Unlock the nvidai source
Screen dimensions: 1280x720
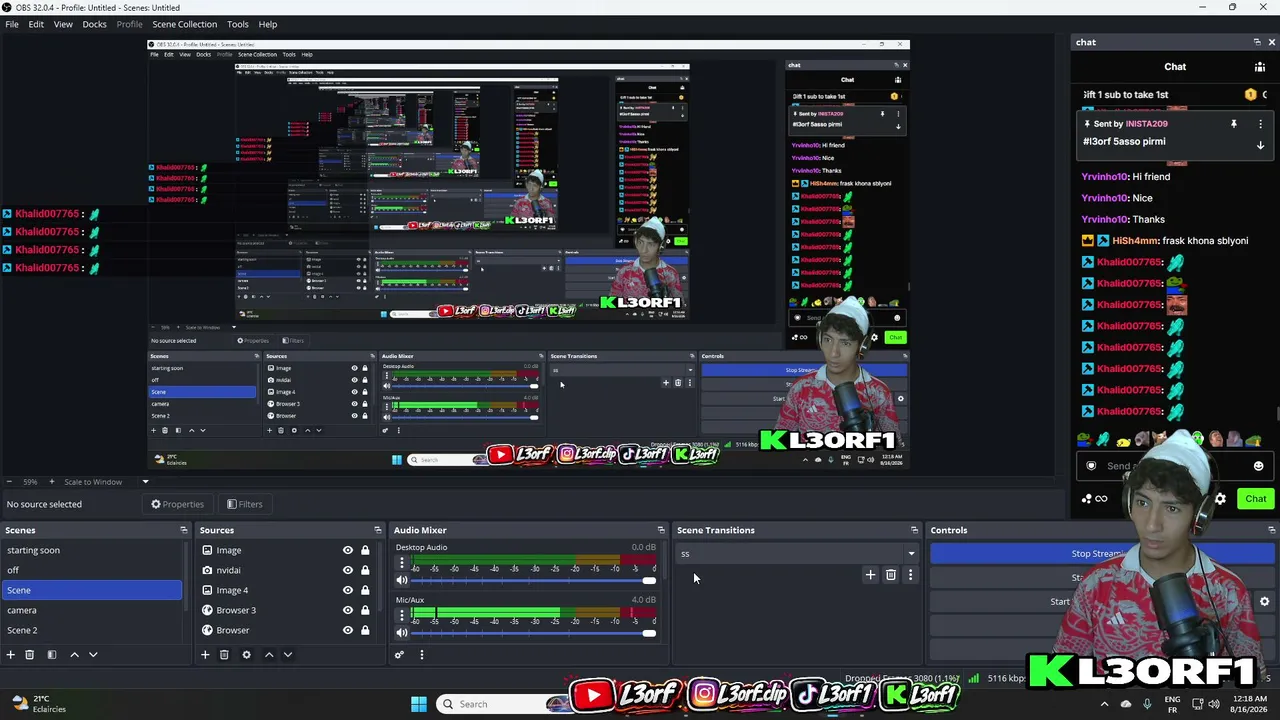[365, 570]
